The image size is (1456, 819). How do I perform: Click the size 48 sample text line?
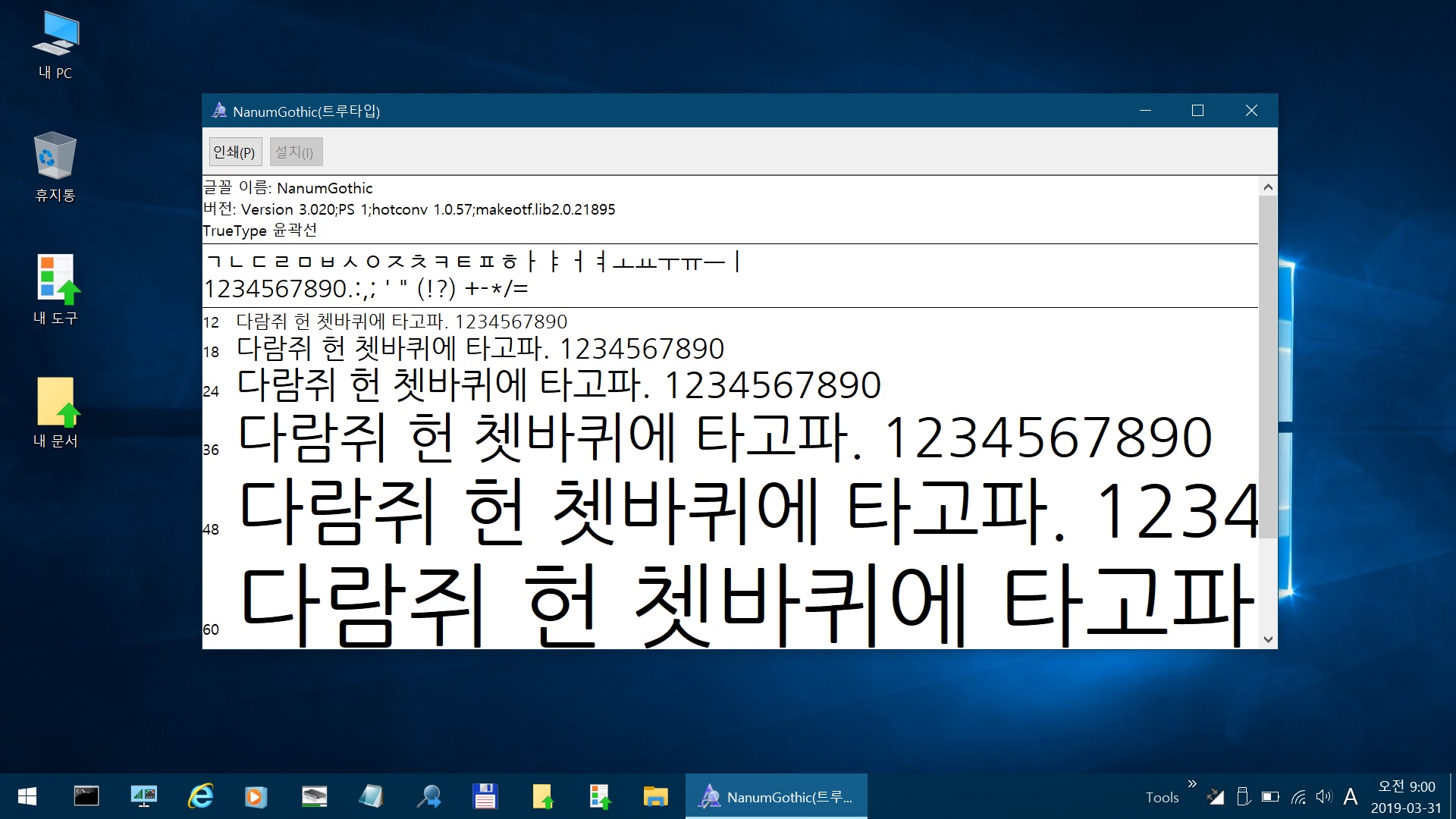pyautogui.click(x=730, y=511)
